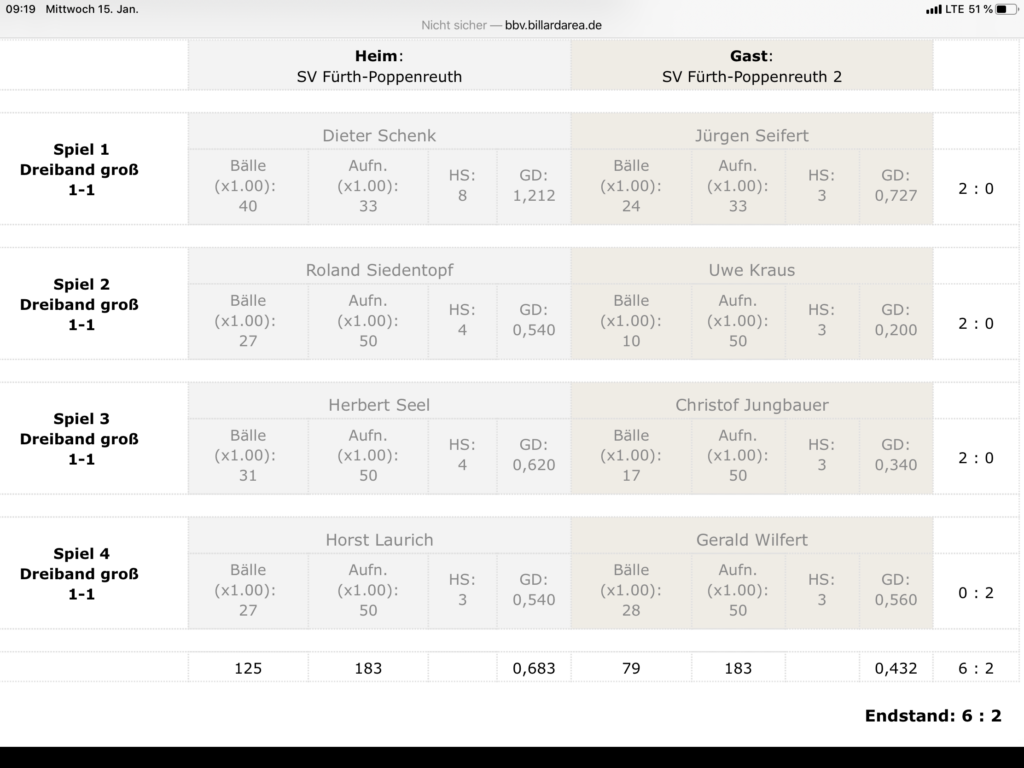Viewport: 1024px width, 768px height.
Task: Click the guest total balls 79 cell
Action: pyautogui.click(x=631, y=667)
